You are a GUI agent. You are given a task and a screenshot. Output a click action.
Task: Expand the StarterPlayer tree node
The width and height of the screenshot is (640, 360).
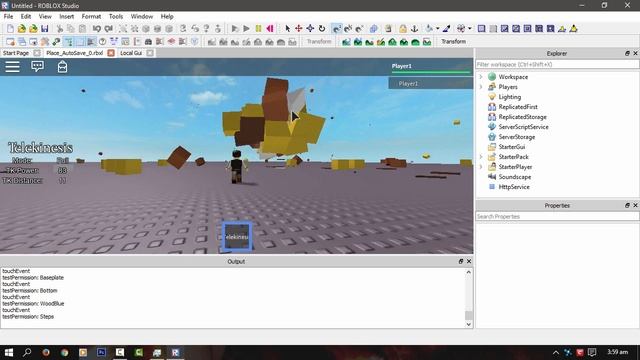point(481,167)
